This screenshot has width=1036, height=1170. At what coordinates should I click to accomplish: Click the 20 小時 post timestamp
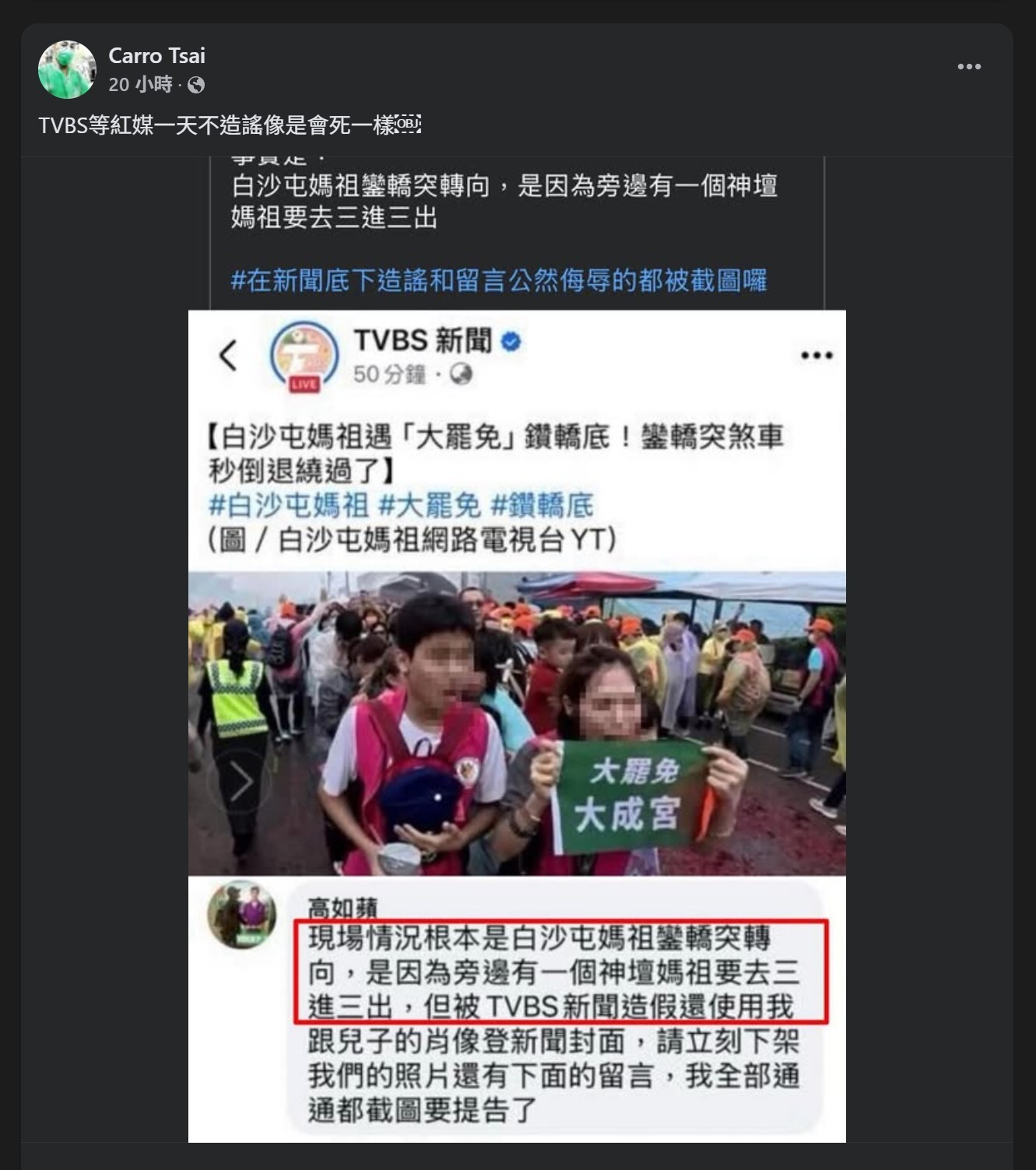tap(140, 85)
